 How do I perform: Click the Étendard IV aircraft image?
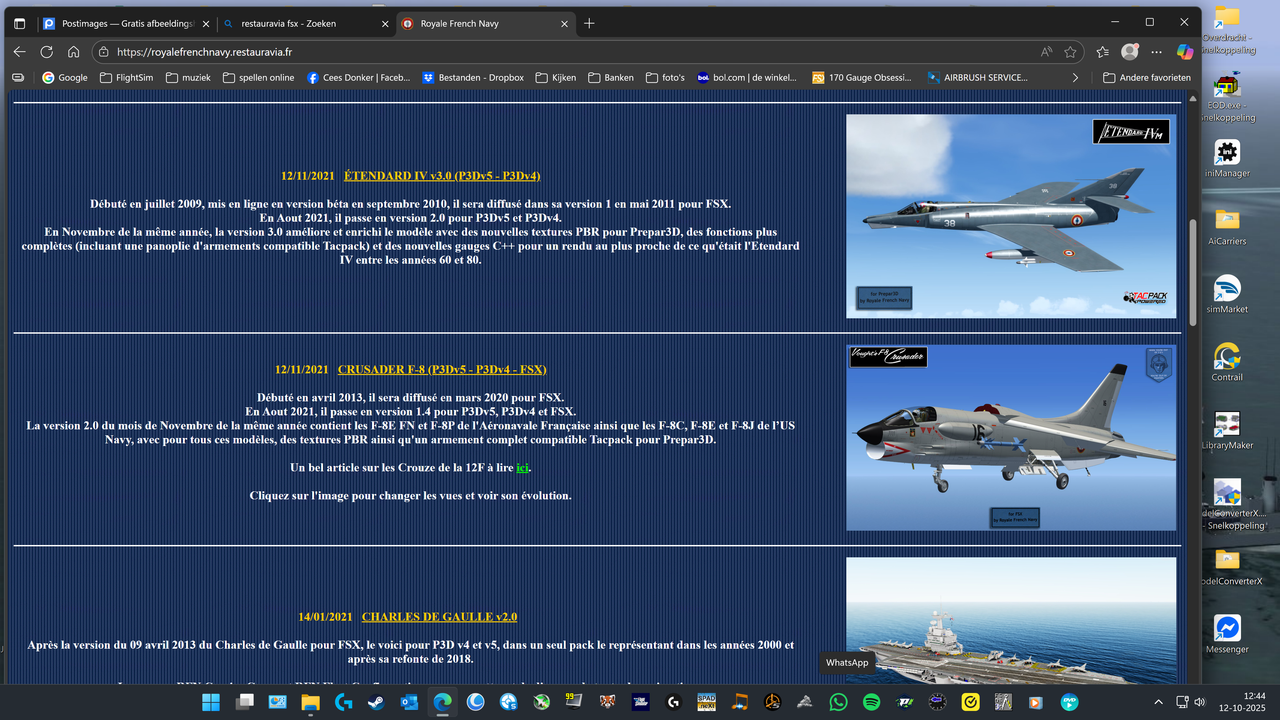[x=1010, y=216]
